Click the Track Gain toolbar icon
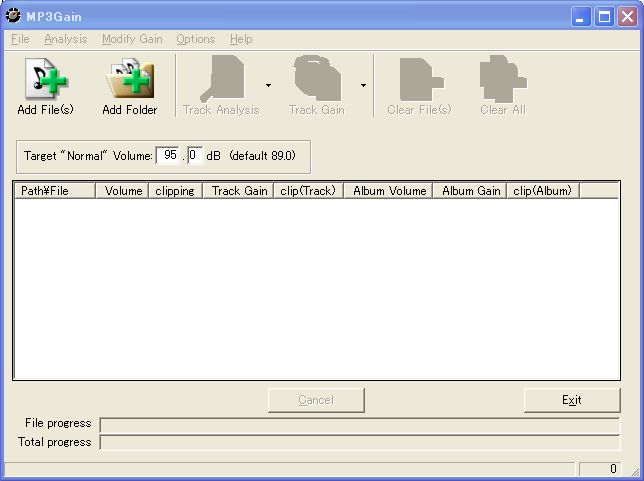 (317, 78)
